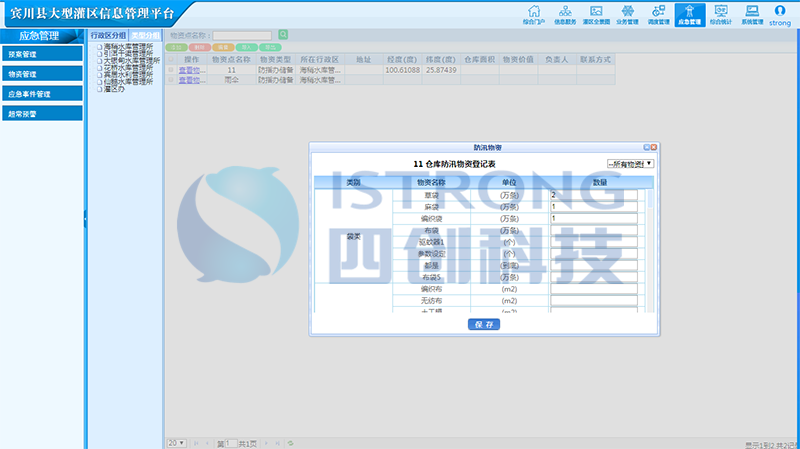Click the 导出 toolbar button
Image resolution: width=800 pixels, height=449 pixels.
270,47
